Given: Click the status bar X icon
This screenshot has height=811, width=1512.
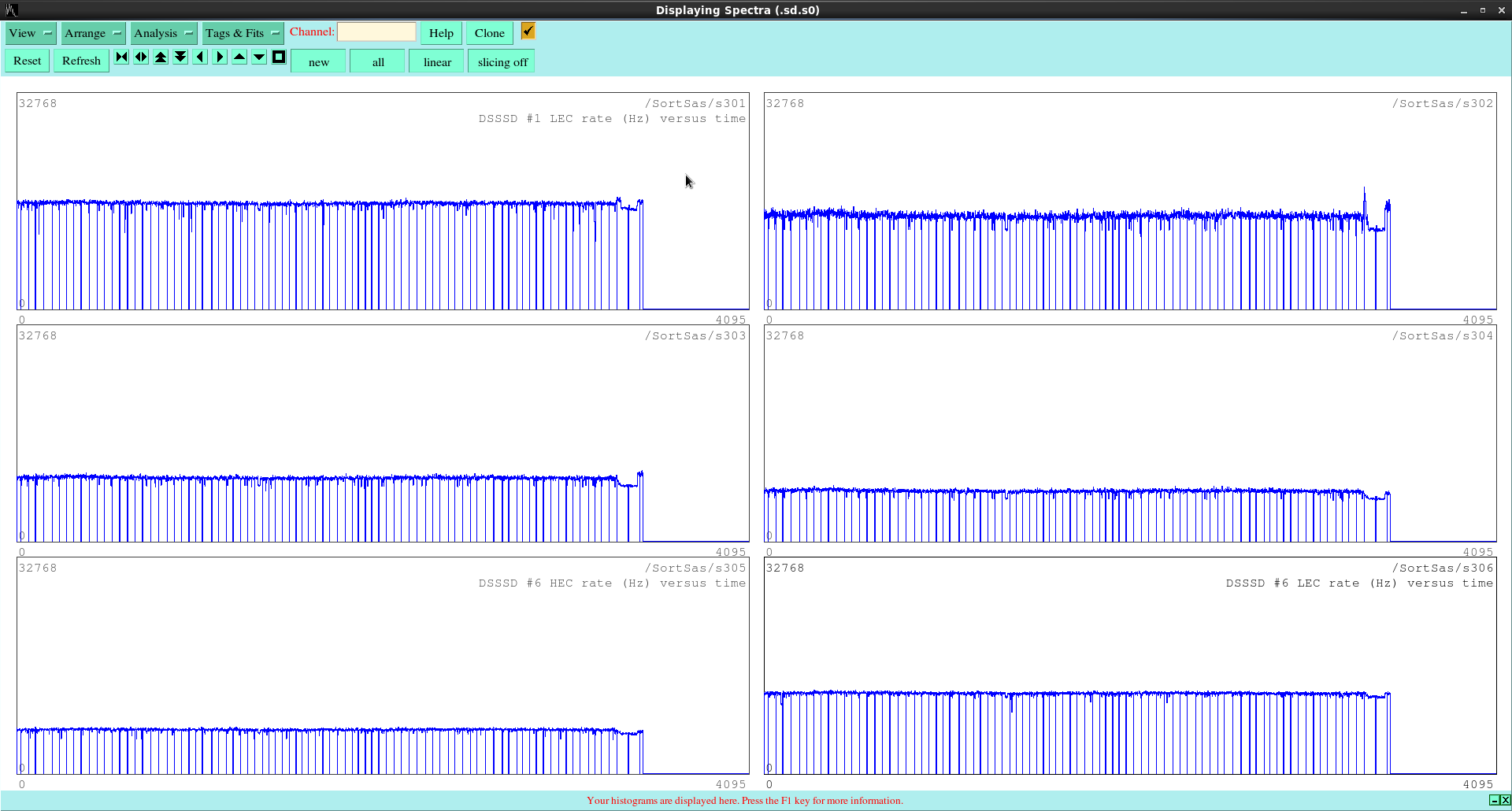Looking at the screenshot, I should (1505, 800).
